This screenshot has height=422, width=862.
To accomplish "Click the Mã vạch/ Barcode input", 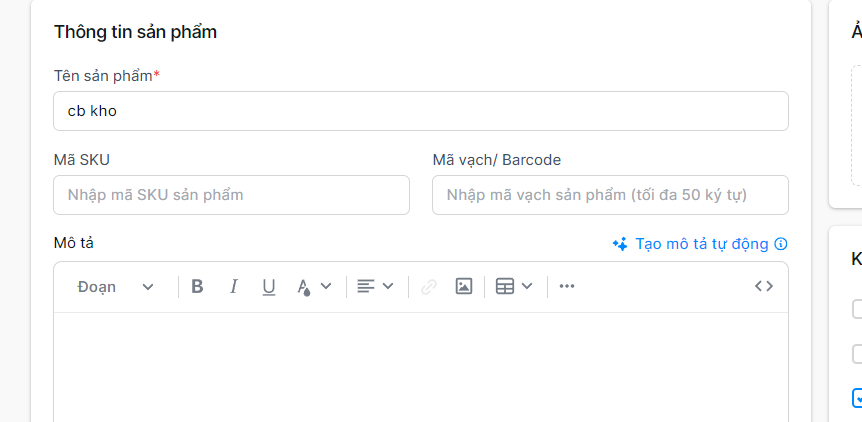I will click(x=610, y=195).
